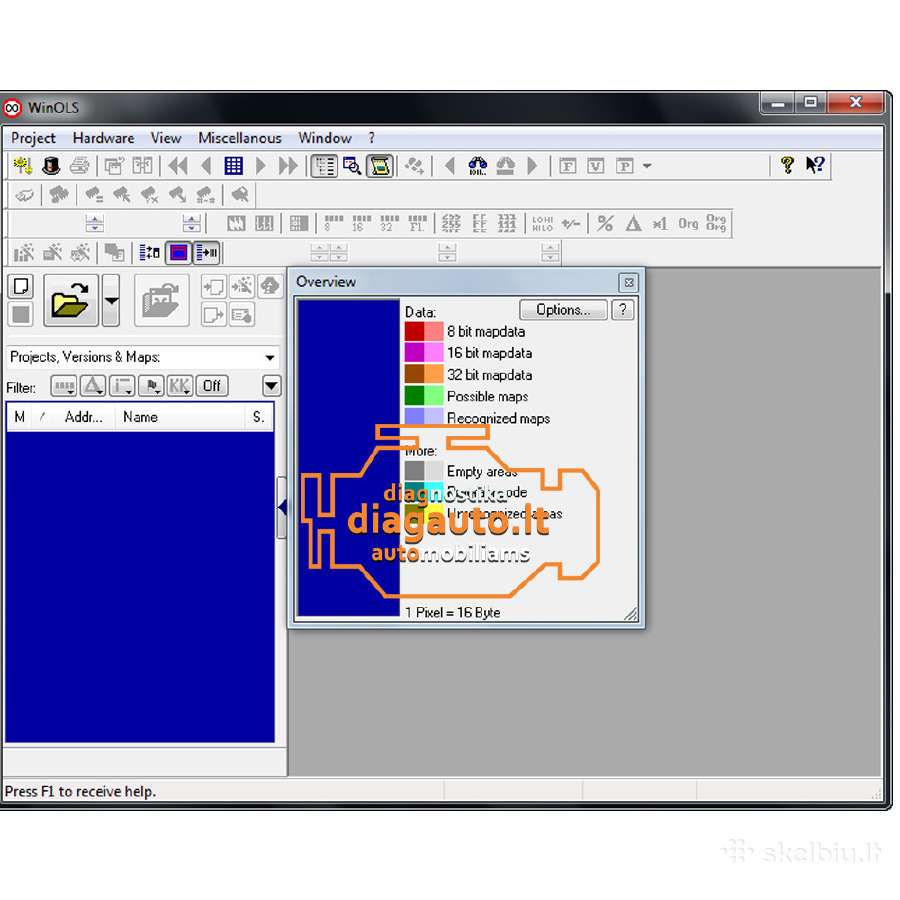Open the Hardware menu
This screenshot has width=900, height=900.
pos(103,138)
